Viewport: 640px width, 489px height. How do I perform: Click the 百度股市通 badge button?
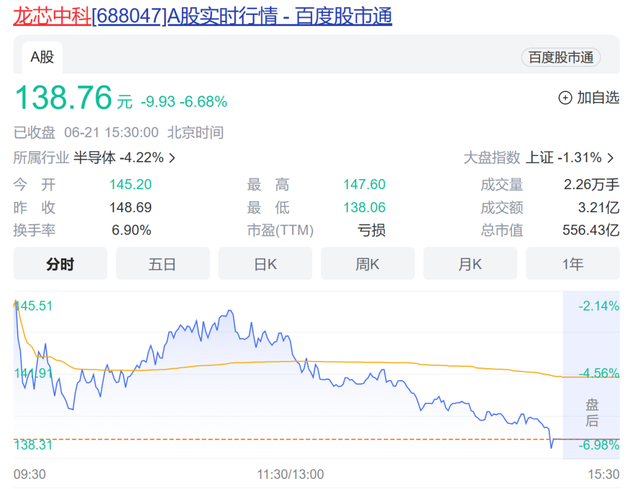tap(560, 58)
